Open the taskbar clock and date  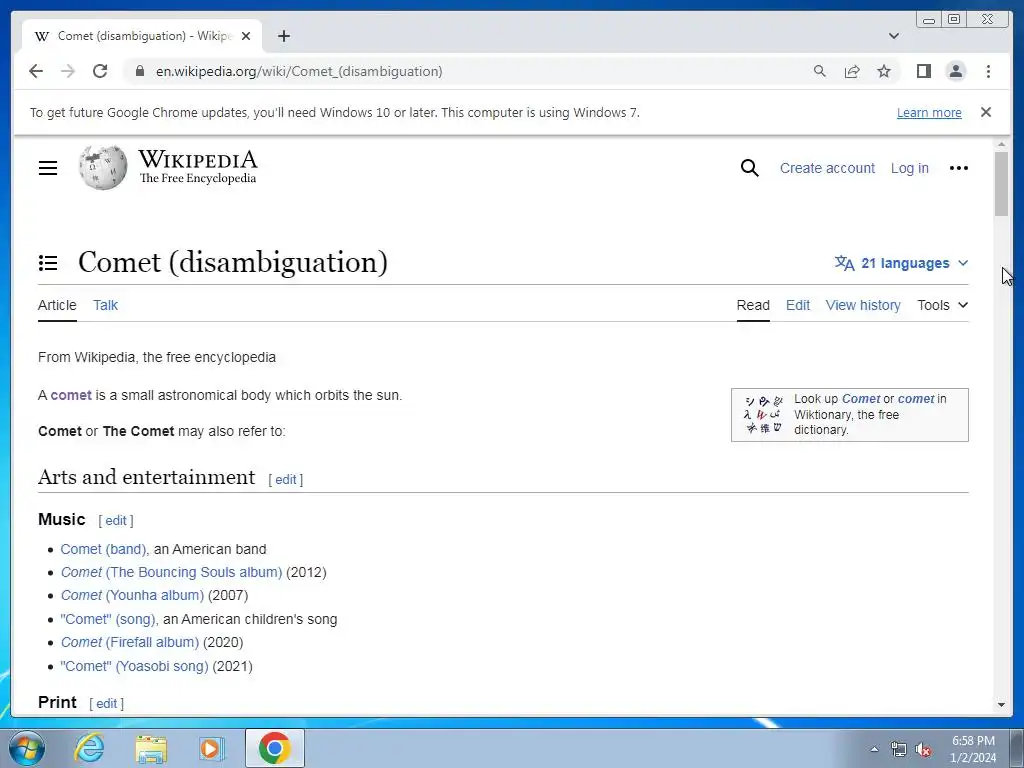point(973,749)
